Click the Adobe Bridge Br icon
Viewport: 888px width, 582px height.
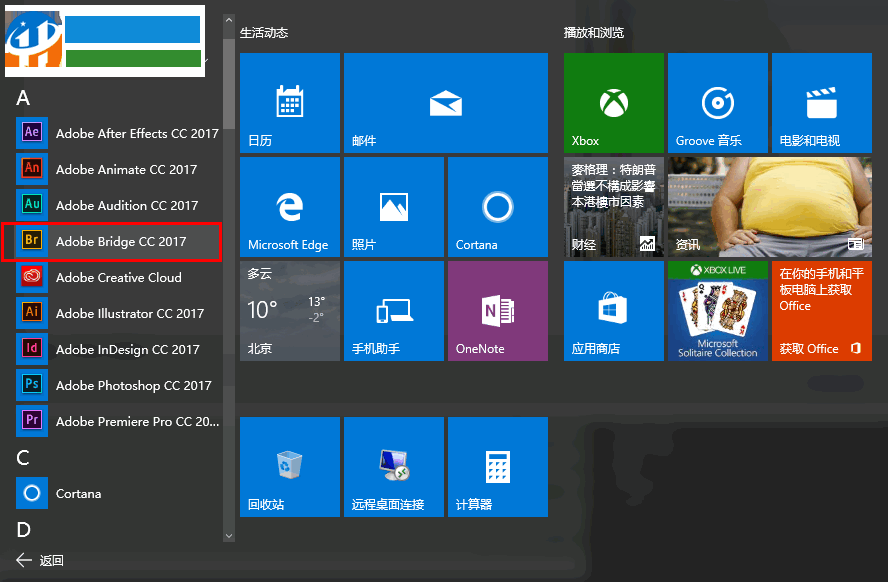coord(32,241)
